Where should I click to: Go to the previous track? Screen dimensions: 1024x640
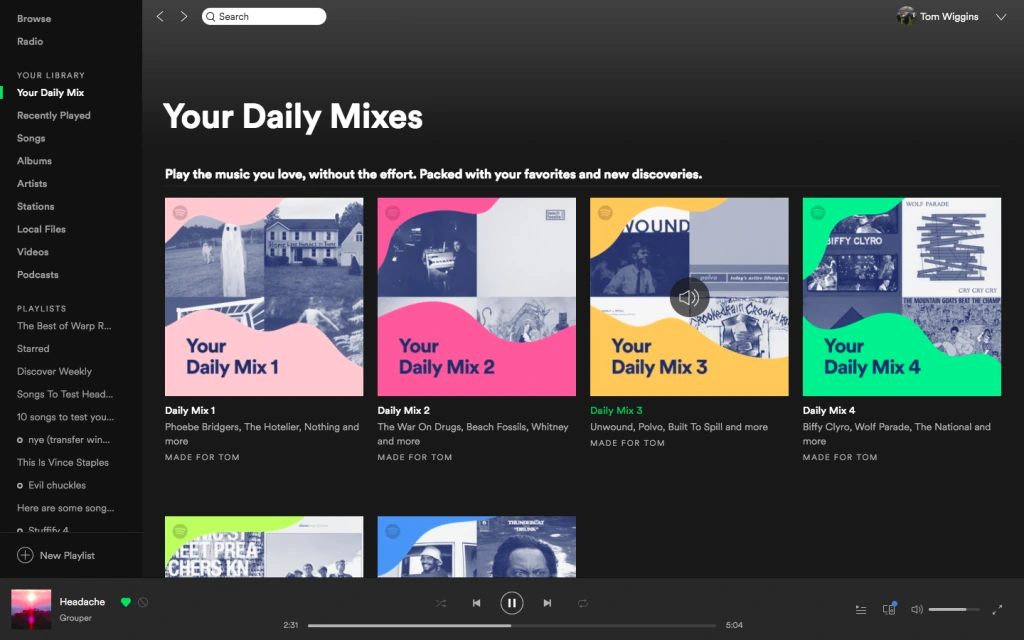tap(476, 603)
